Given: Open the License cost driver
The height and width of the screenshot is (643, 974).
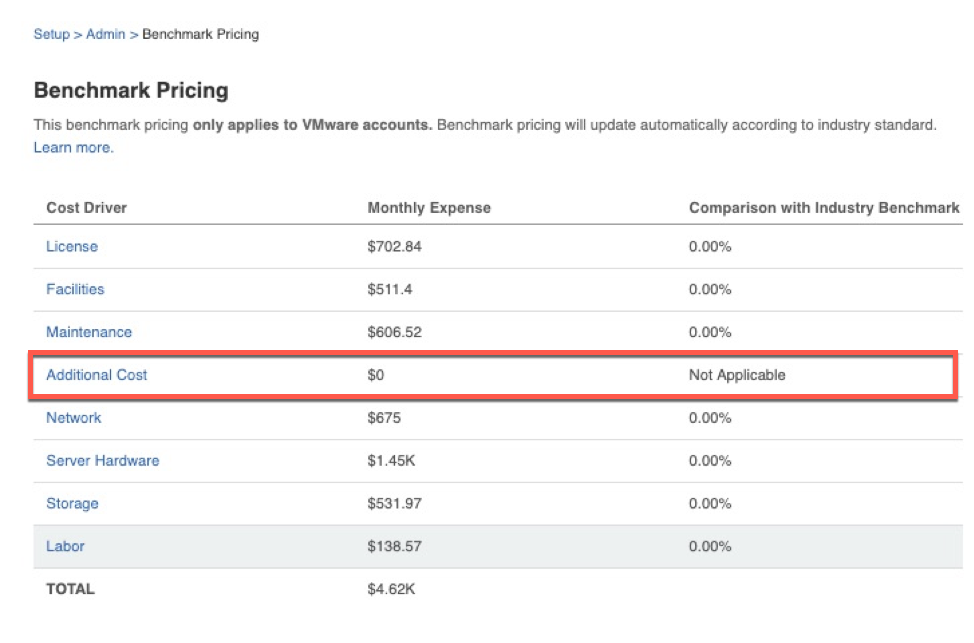Looking at the screenshot, I should point(72,247).
